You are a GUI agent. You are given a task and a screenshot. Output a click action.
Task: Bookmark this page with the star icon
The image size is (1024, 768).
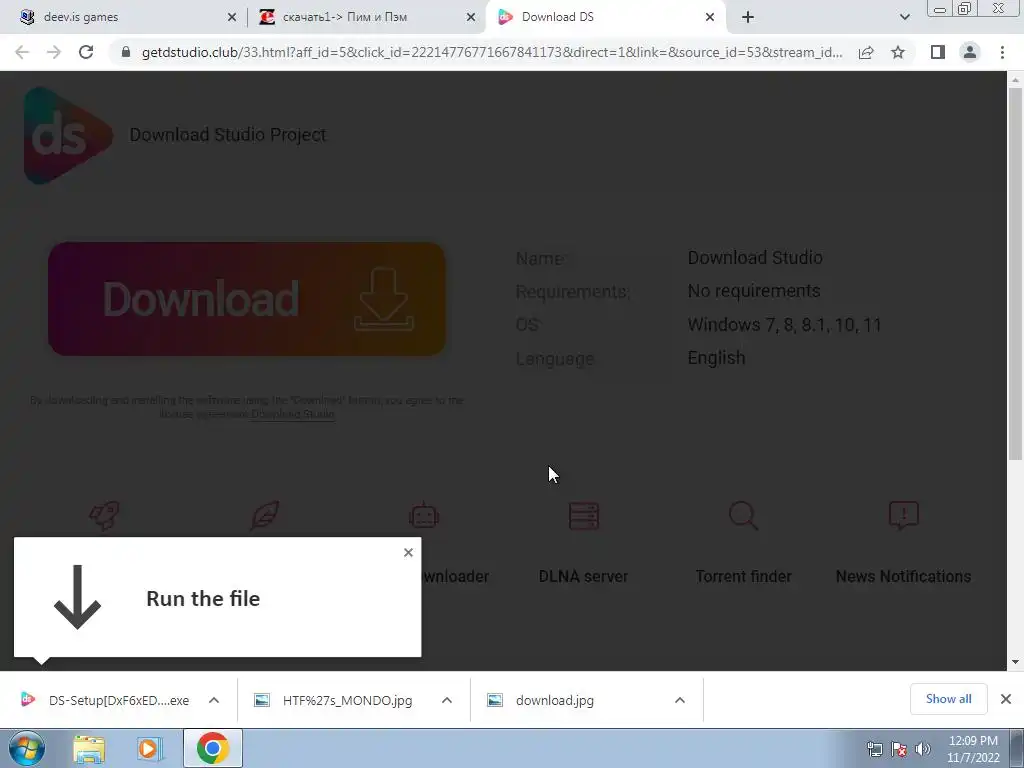click(x=898, y=52)
